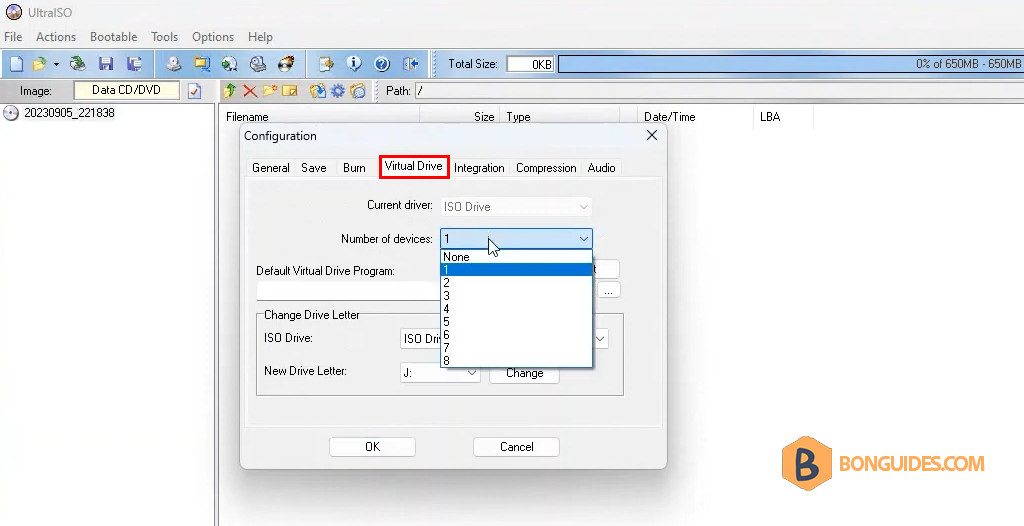Image resolution: width=1024 pixels, height=526 pixels.
Task: Choose 2 in the devices list
Action: point(516,282)
